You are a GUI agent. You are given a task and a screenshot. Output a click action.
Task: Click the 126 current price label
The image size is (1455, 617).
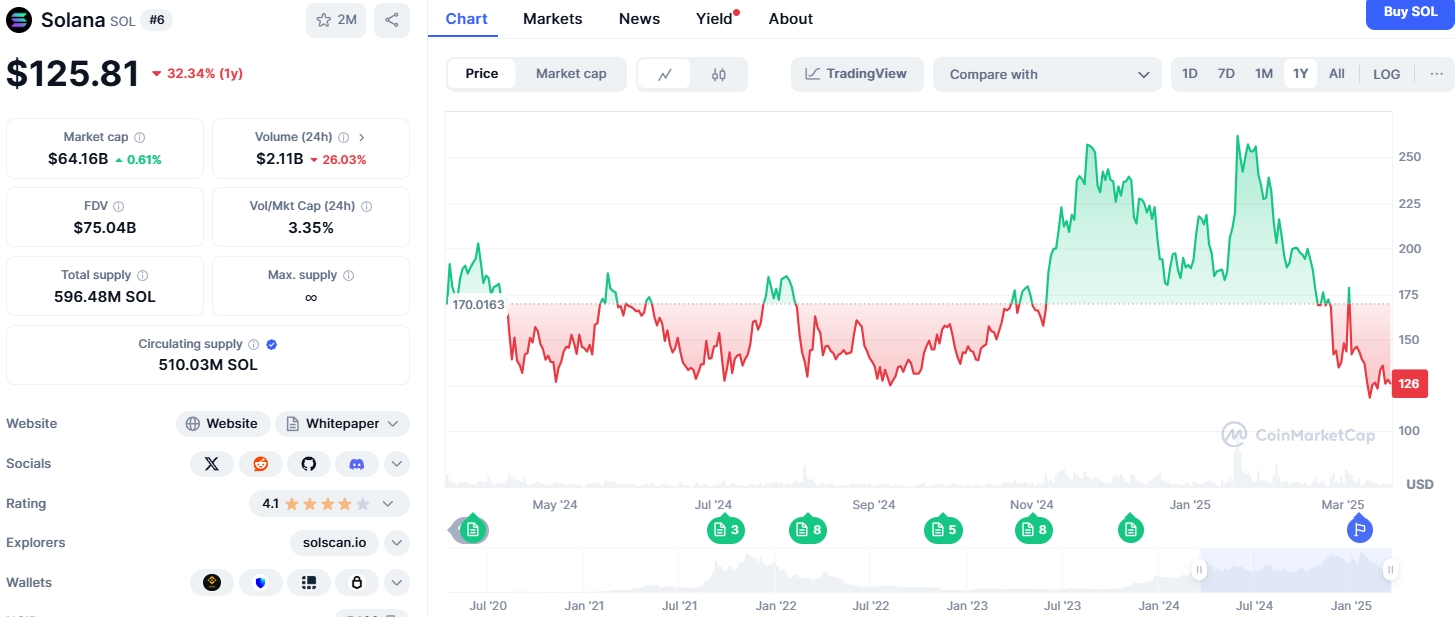(1409, 384)
